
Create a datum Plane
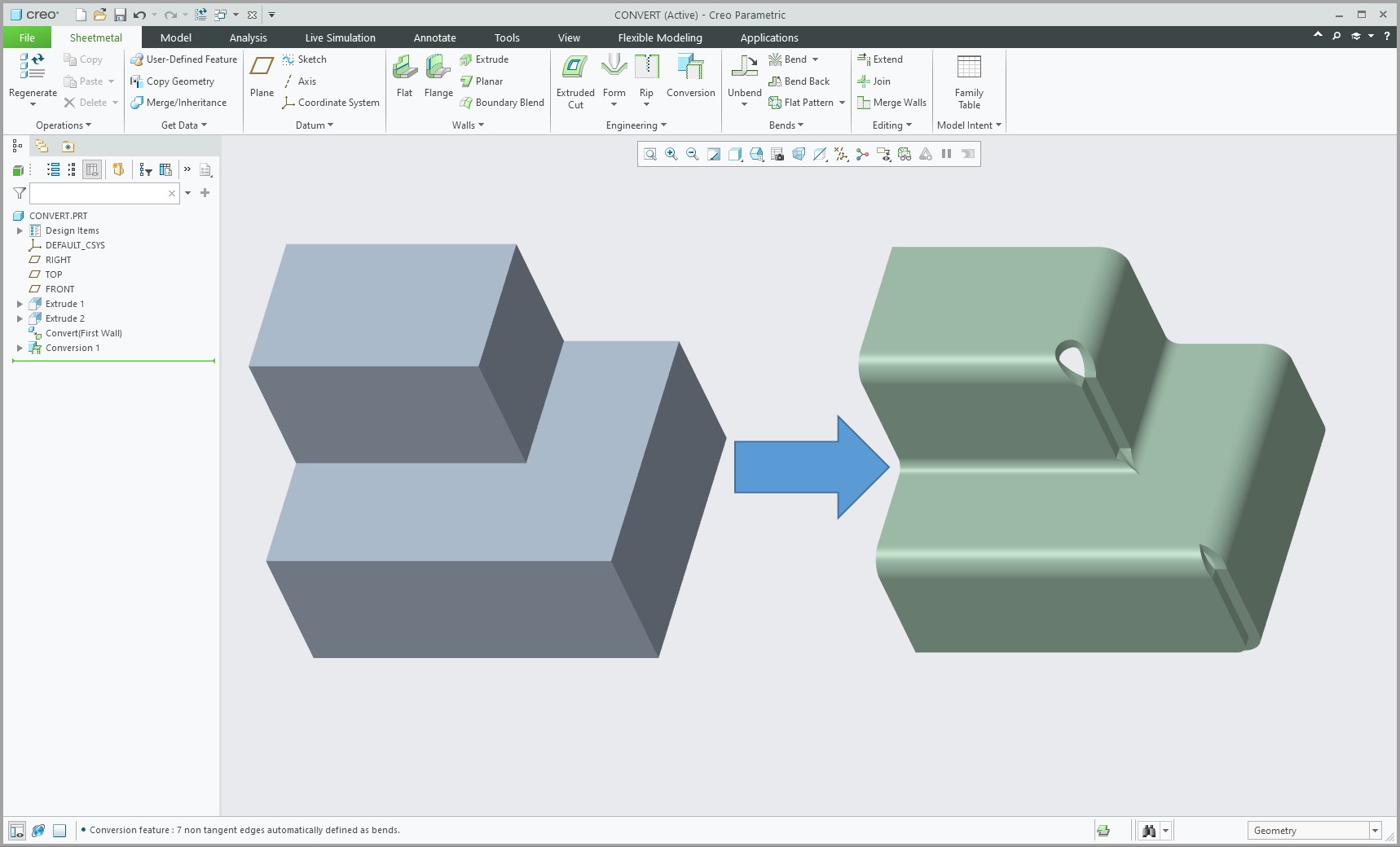point(262,76)
